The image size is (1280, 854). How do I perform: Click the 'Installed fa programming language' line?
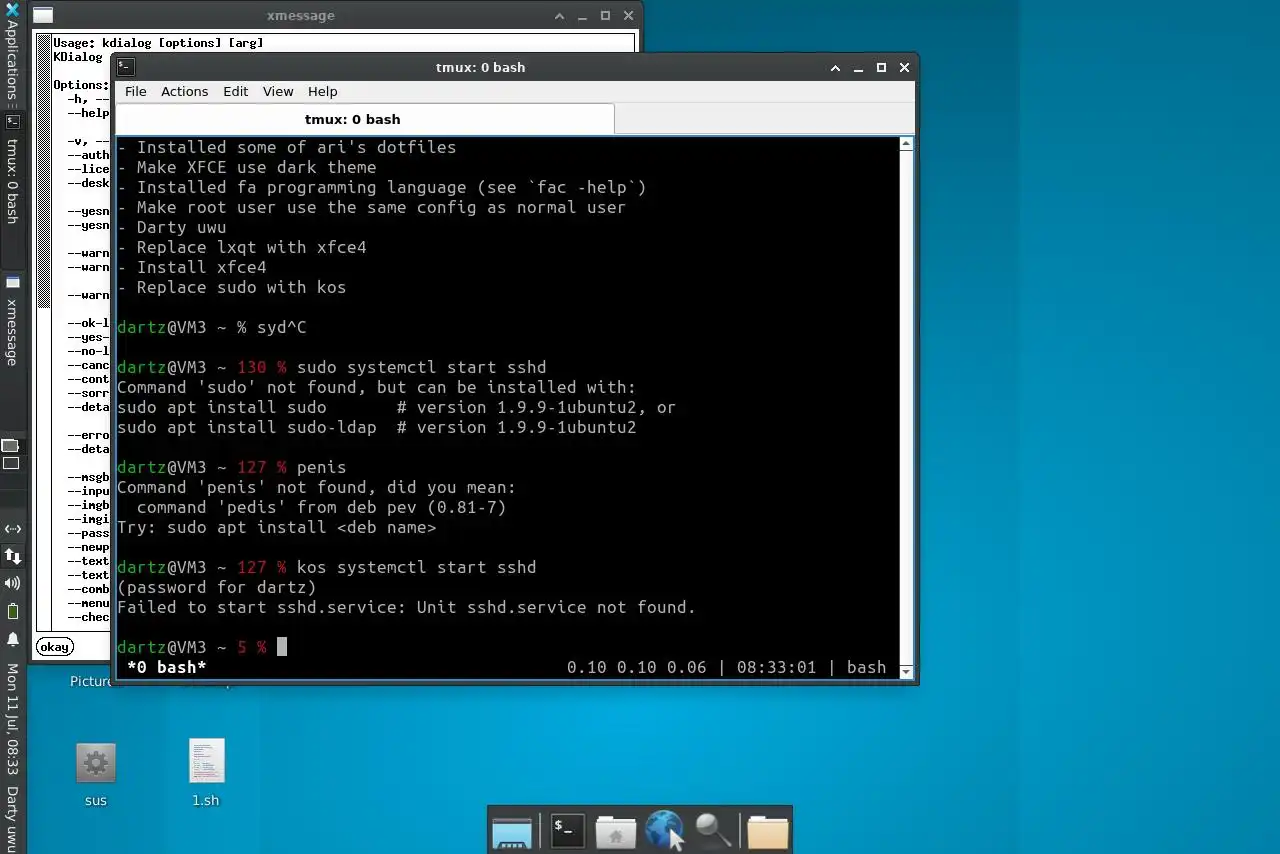382,187
